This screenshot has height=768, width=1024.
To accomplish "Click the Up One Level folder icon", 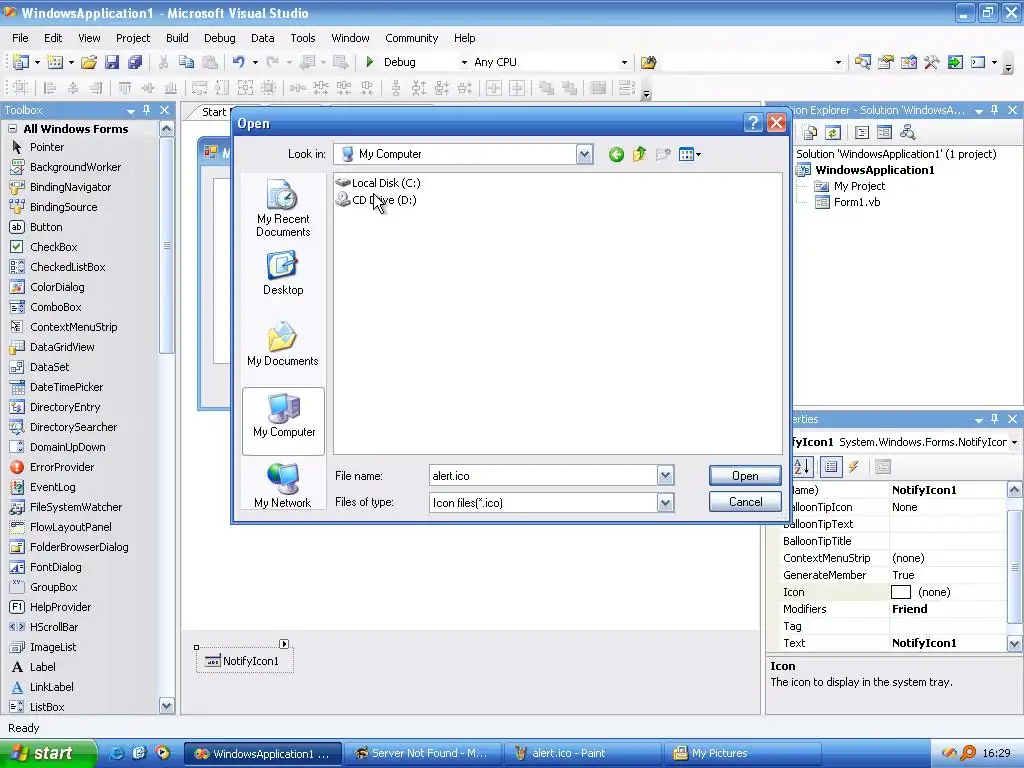I will 639,154.
